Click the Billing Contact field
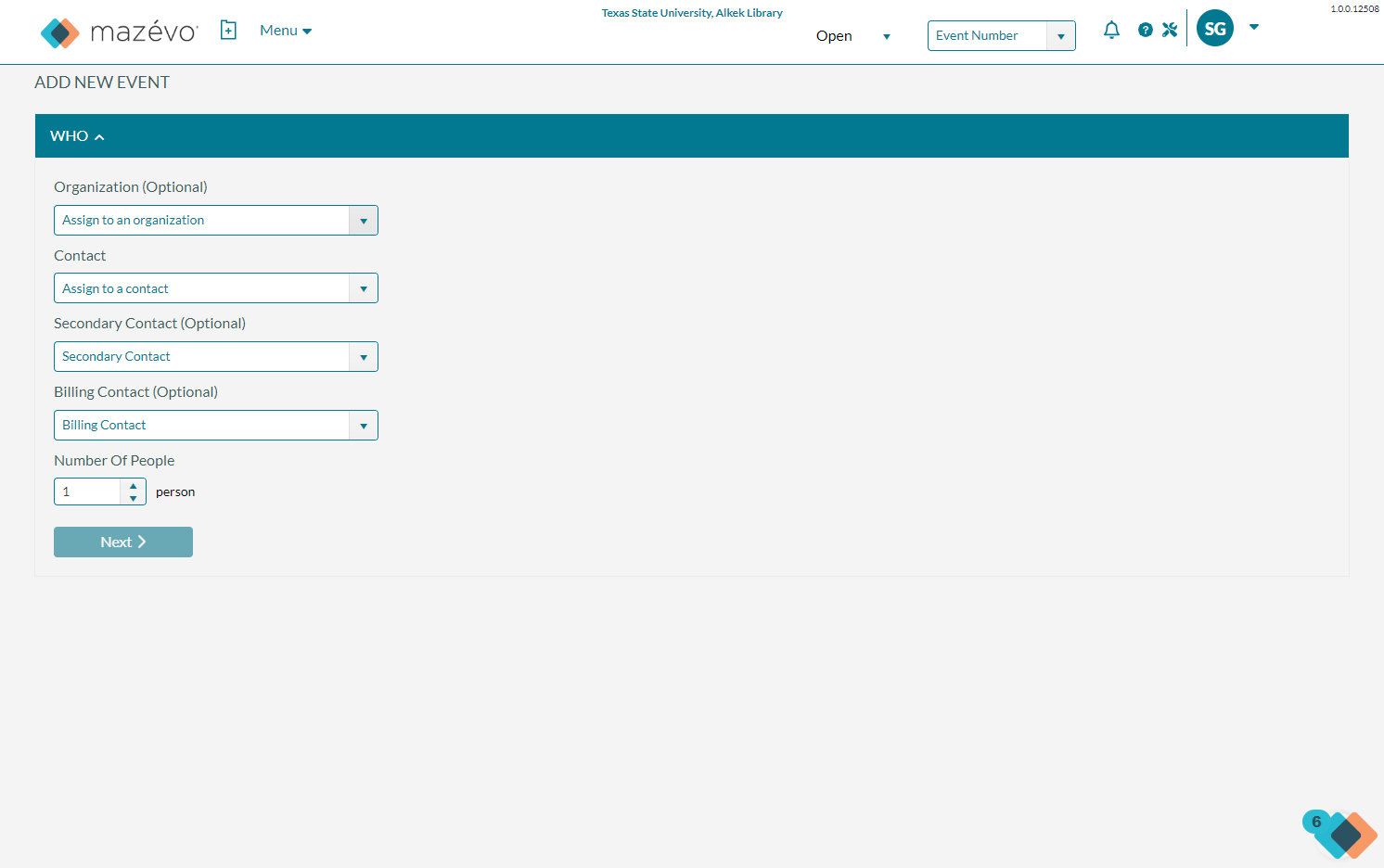The height and width of the screenshot is (868, 1384). tap(201, 426)
